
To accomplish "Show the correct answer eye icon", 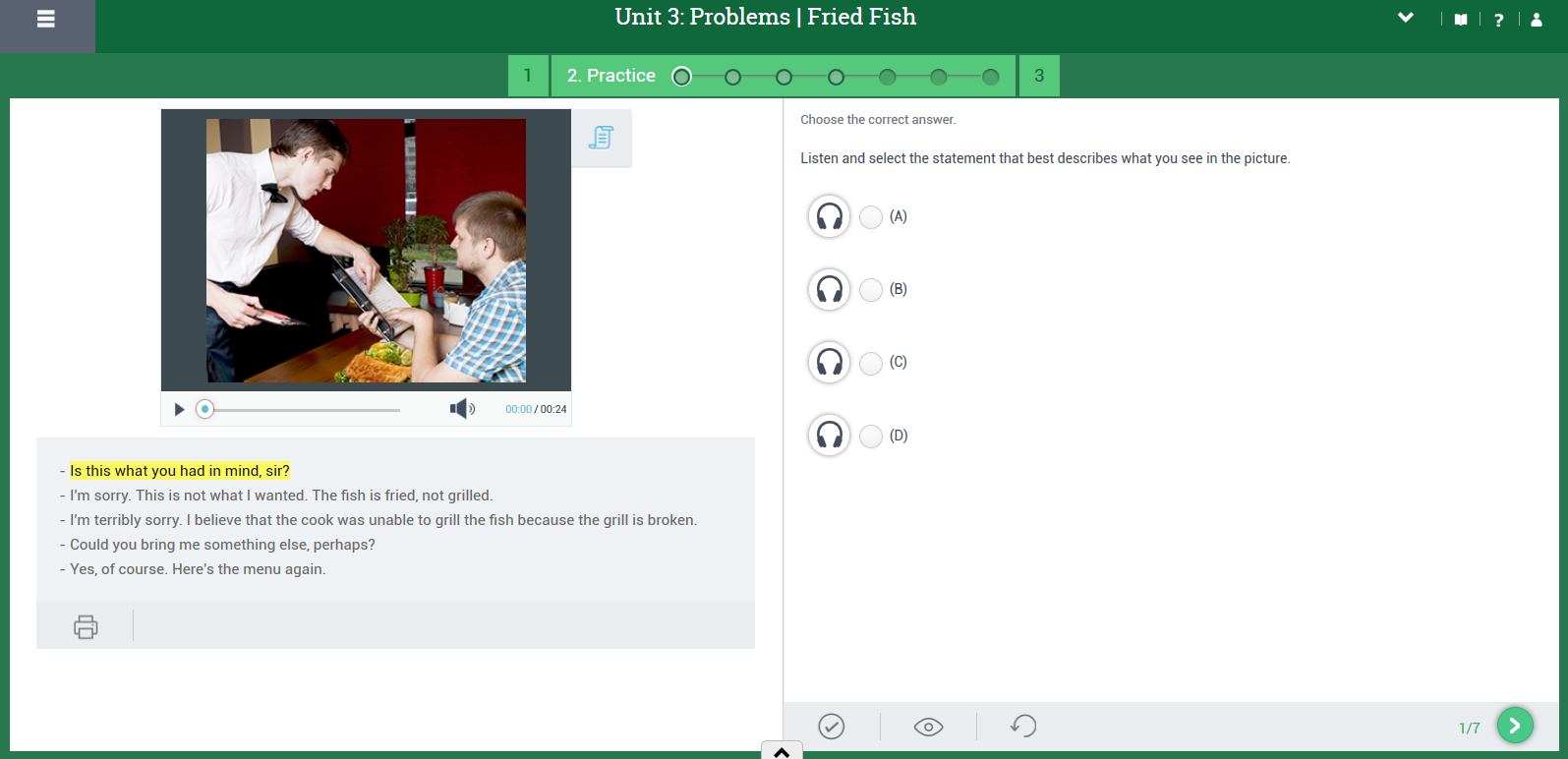I will tap(928, 727).
